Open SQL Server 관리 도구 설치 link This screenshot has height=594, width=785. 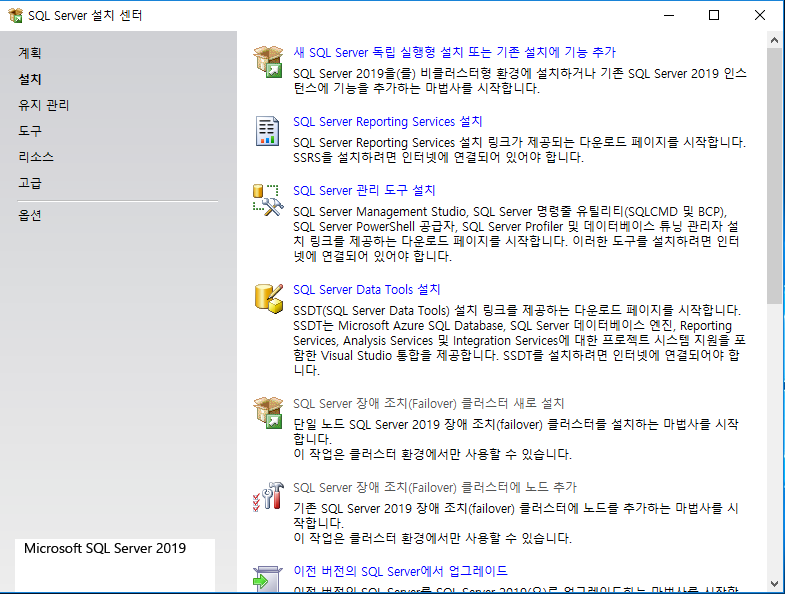coord(364,191)
